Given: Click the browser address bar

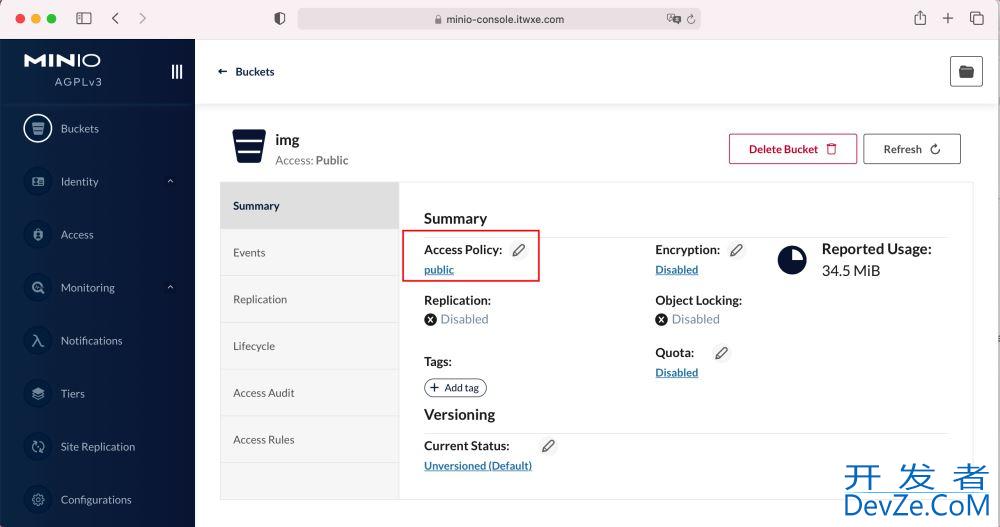Looking at the screenshot, I should (499, 19).
